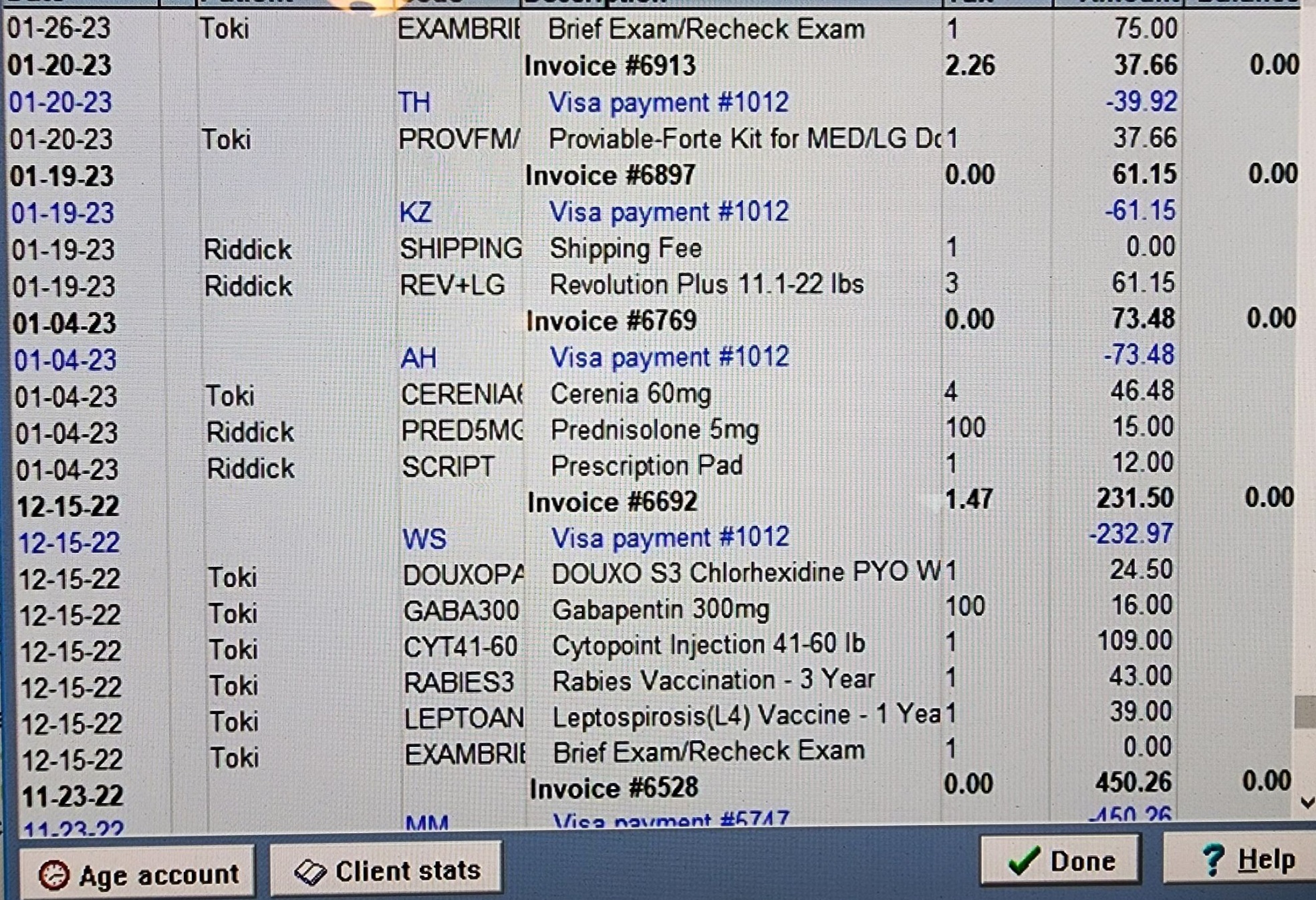The image size is (1316, 900).
Task: Click the Age account button
Action: click(137, 873)
